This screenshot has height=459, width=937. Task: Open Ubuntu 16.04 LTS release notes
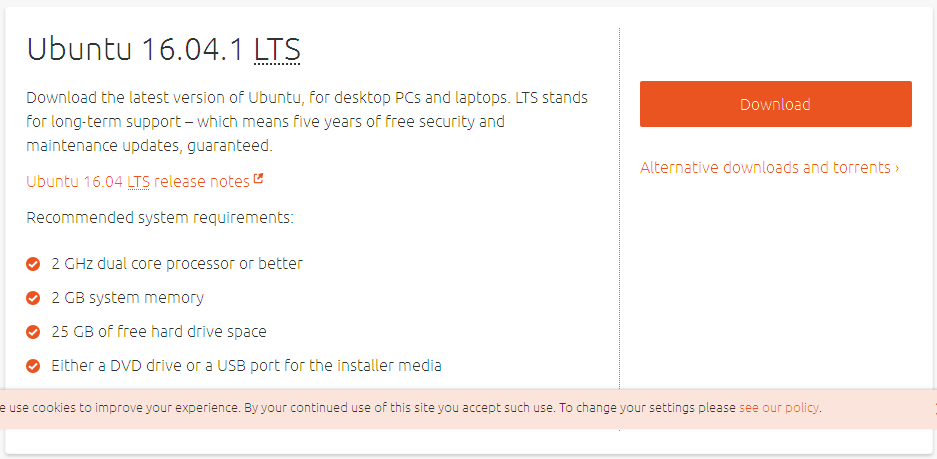pos(138,182)
